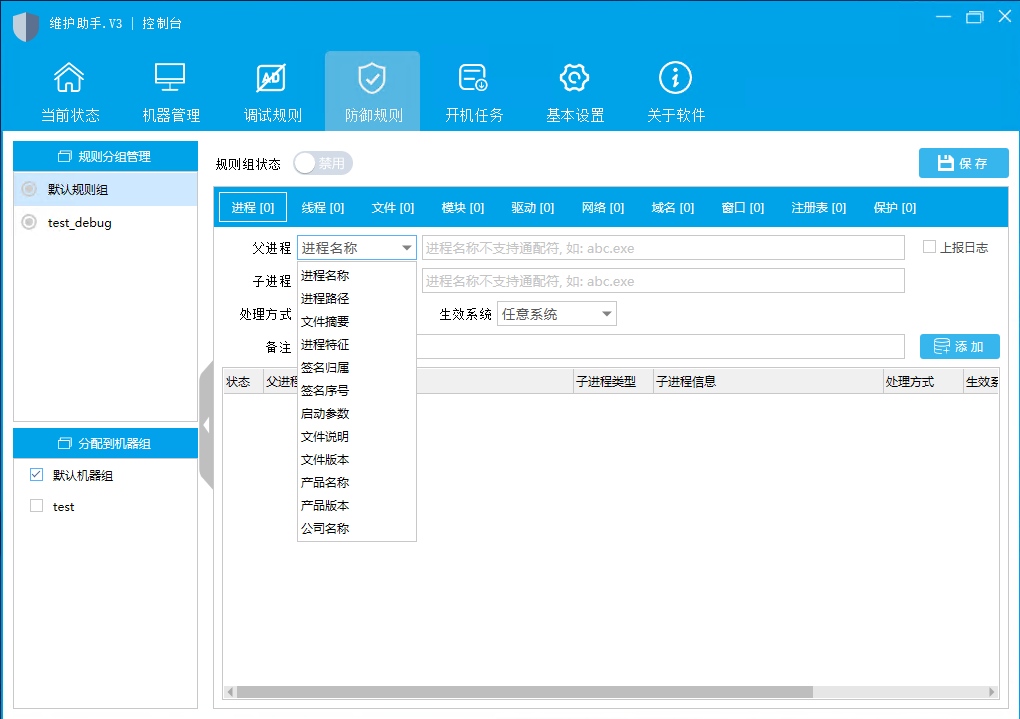
Task: Click the 保存 button
Action: (963, 163)
